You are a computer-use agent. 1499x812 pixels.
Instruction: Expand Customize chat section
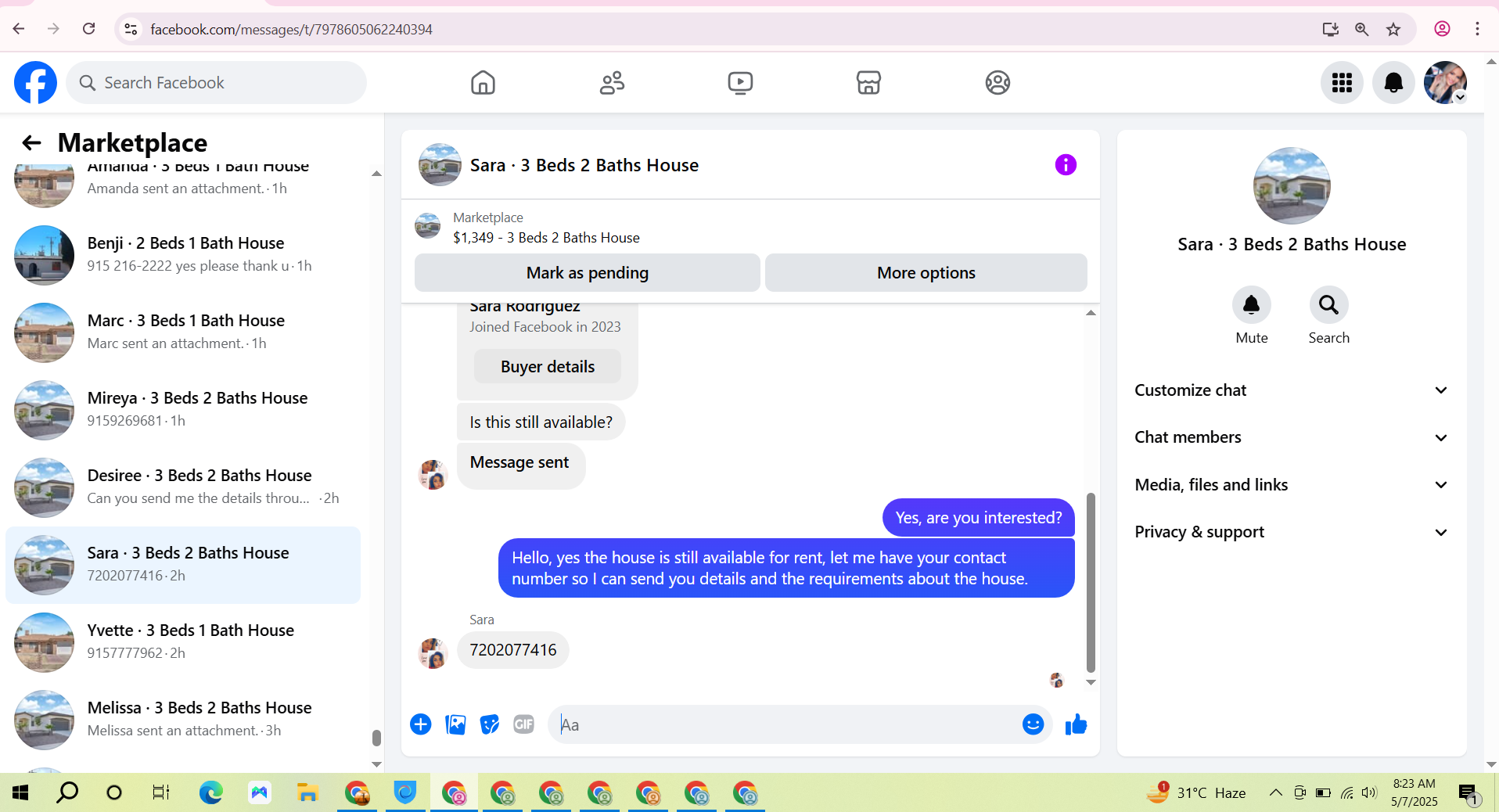pyautogui.click(x=1291, y=390)
